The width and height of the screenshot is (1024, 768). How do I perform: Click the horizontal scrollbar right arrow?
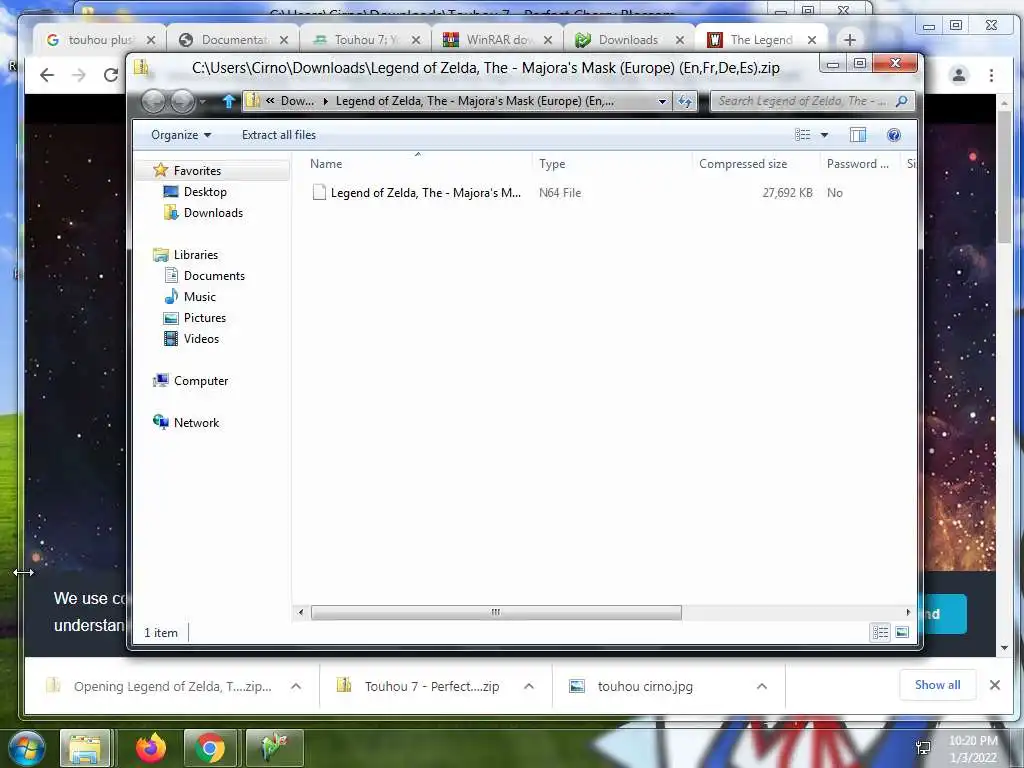coord(908,612)
